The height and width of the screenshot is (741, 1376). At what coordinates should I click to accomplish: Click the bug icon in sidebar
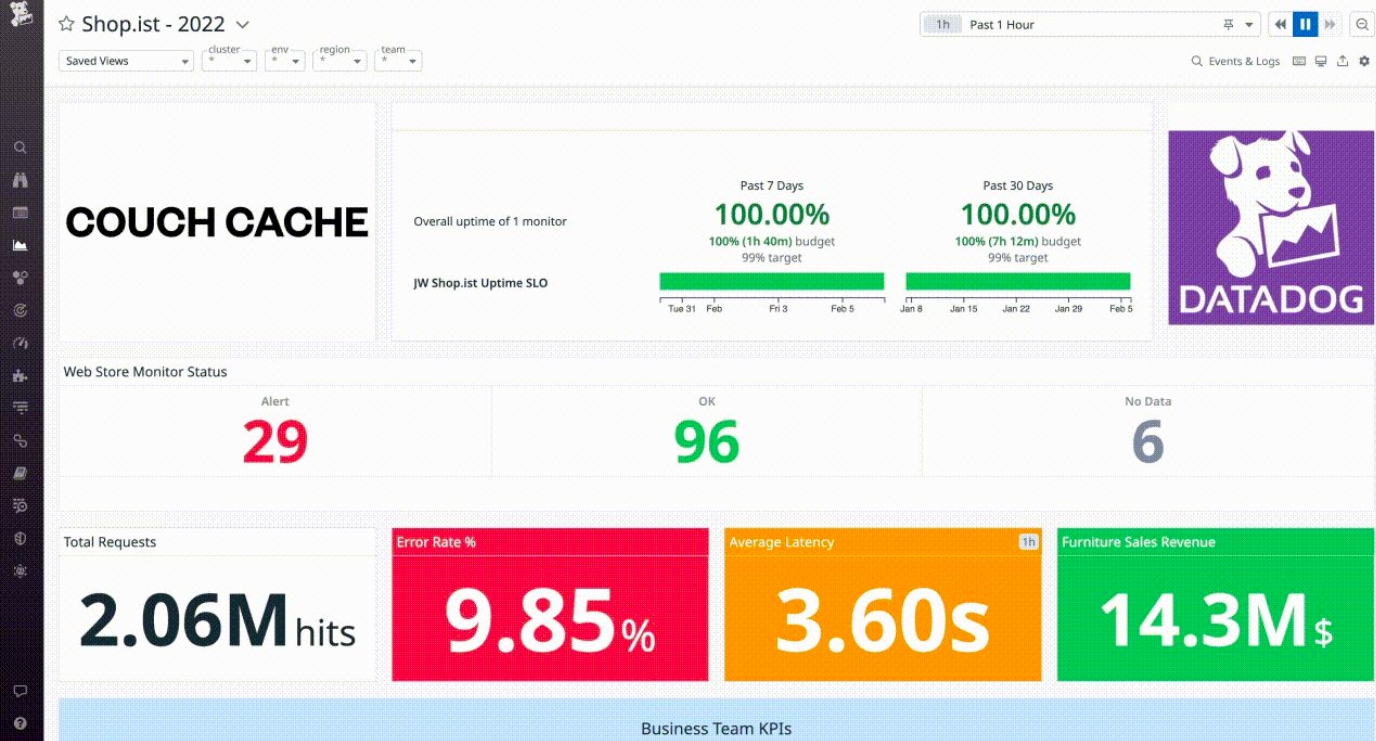[x=20, y=571]
